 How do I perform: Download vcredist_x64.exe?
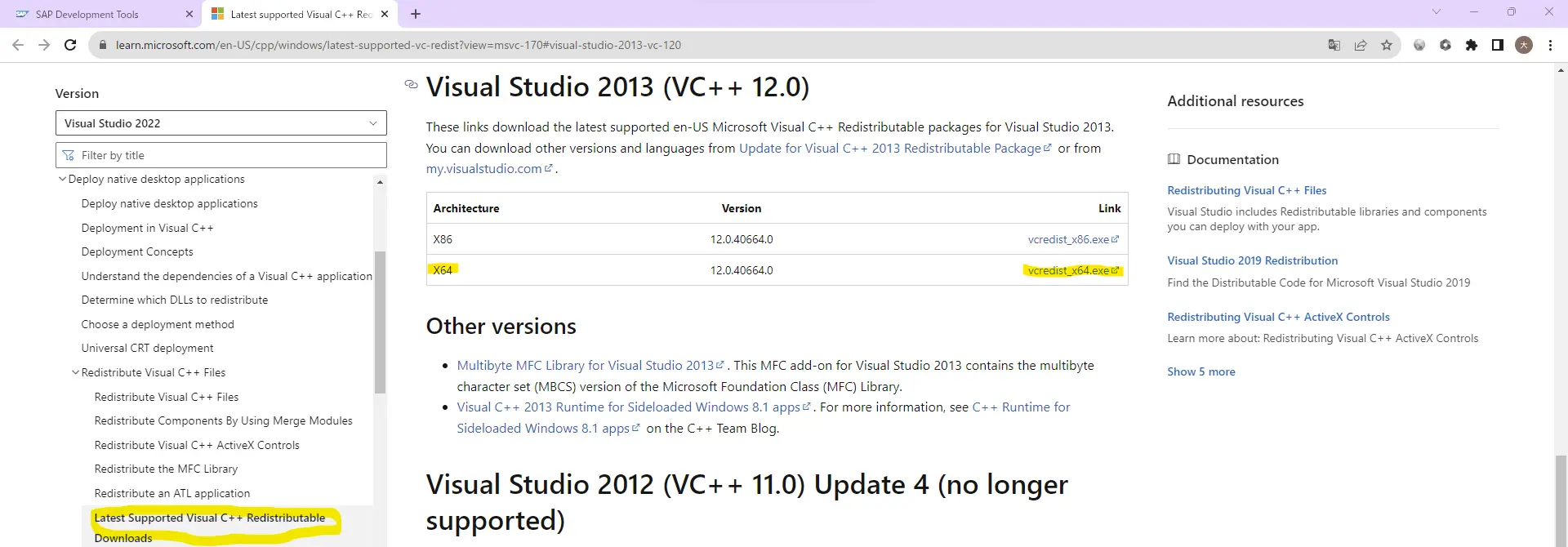tap(1073, 270)
